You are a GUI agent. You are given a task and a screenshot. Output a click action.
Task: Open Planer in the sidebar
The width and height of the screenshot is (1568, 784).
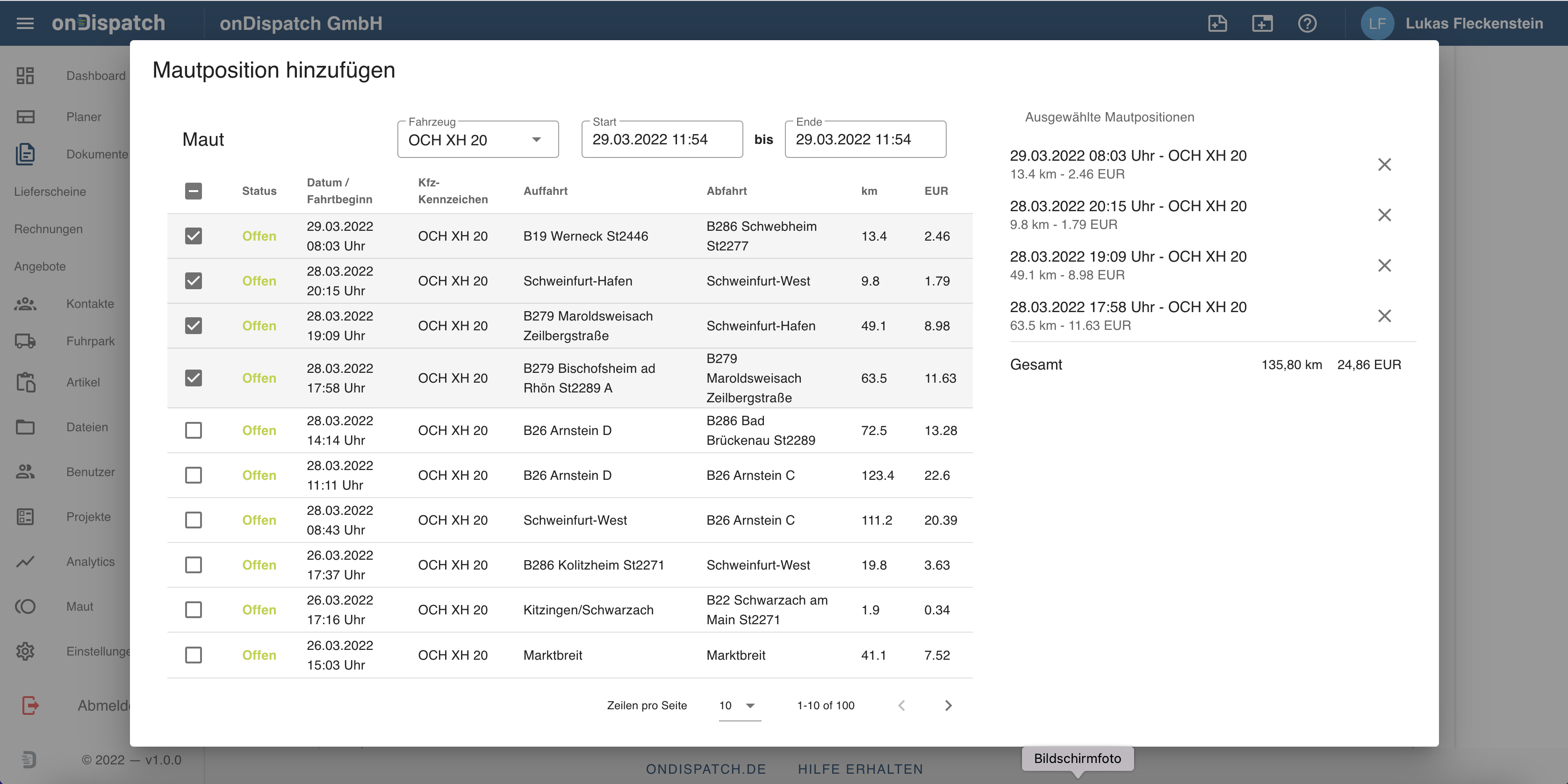click(x=83, y=117)
